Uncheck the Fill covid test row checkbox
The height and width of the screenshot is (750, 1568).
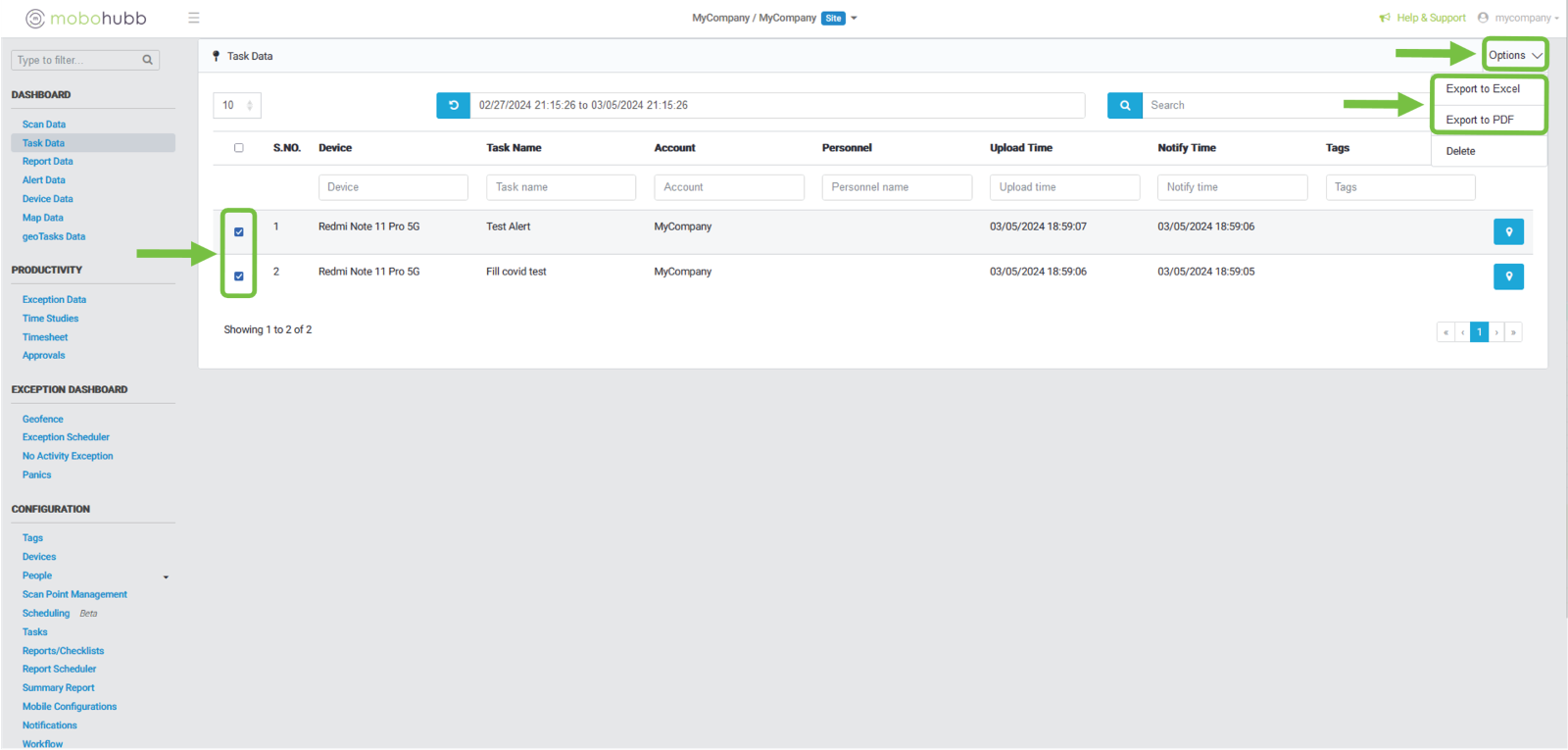pos(238,276)
